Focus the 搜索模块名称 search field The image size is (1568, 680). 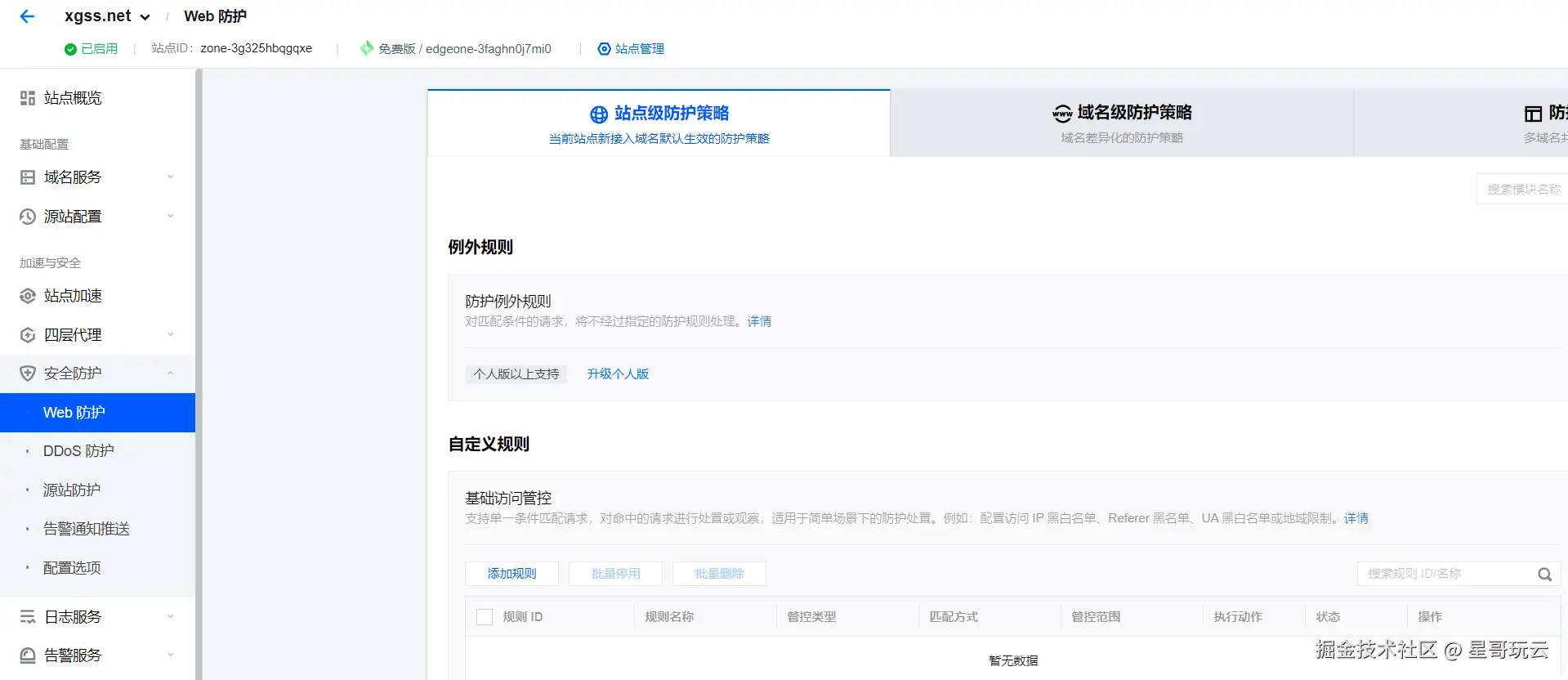coord(1522,189)
